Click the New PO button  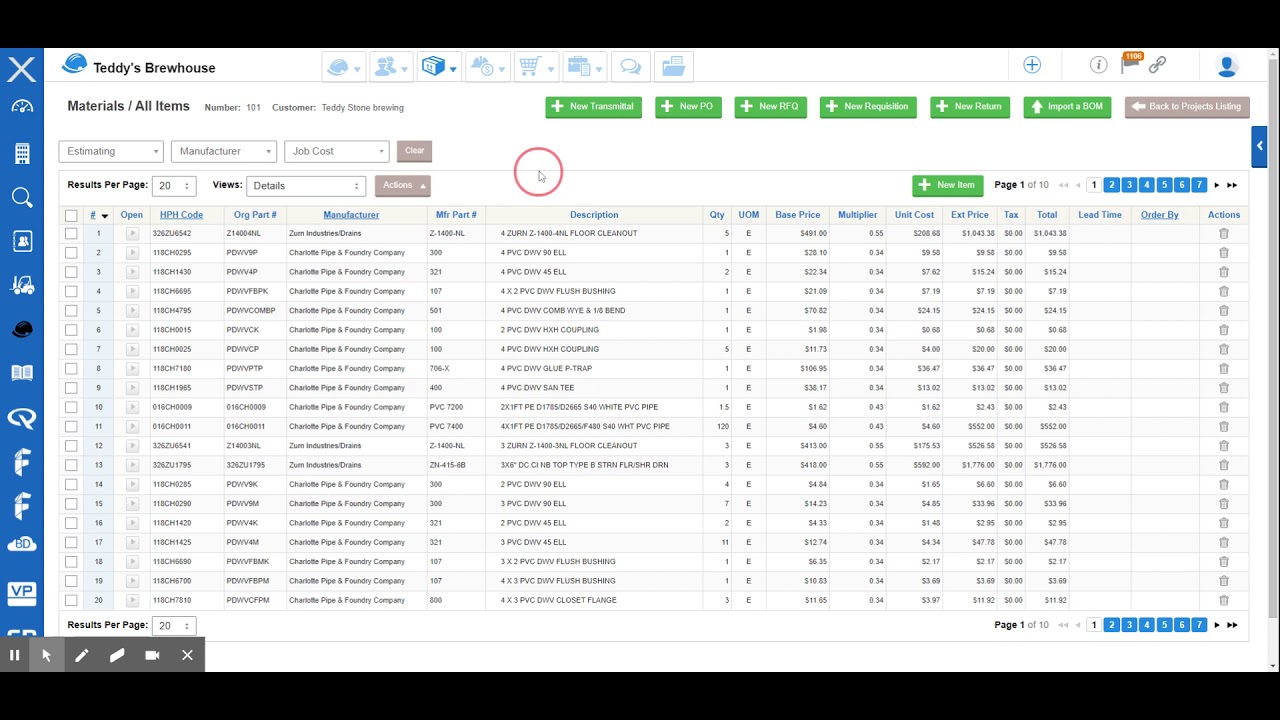click(x=688, y=107)
